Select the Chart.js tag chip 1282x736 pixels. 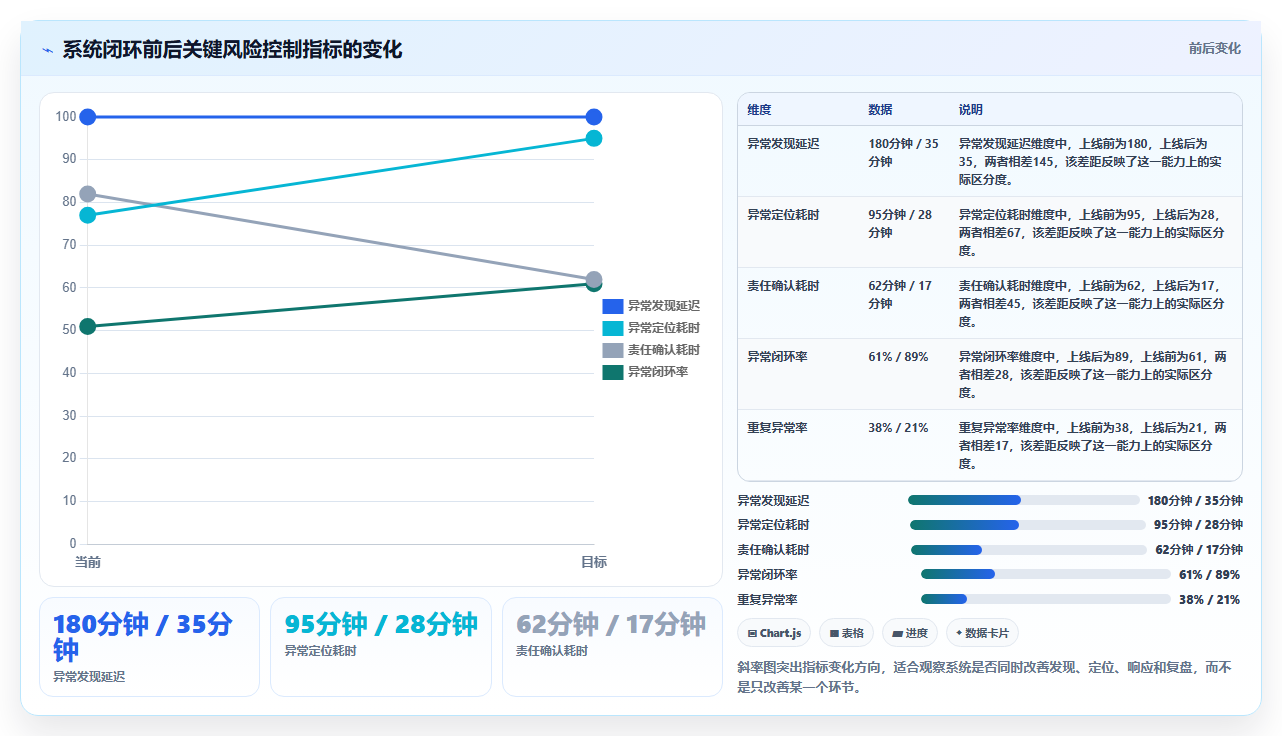pyautogui.click(x=774, y=633)
